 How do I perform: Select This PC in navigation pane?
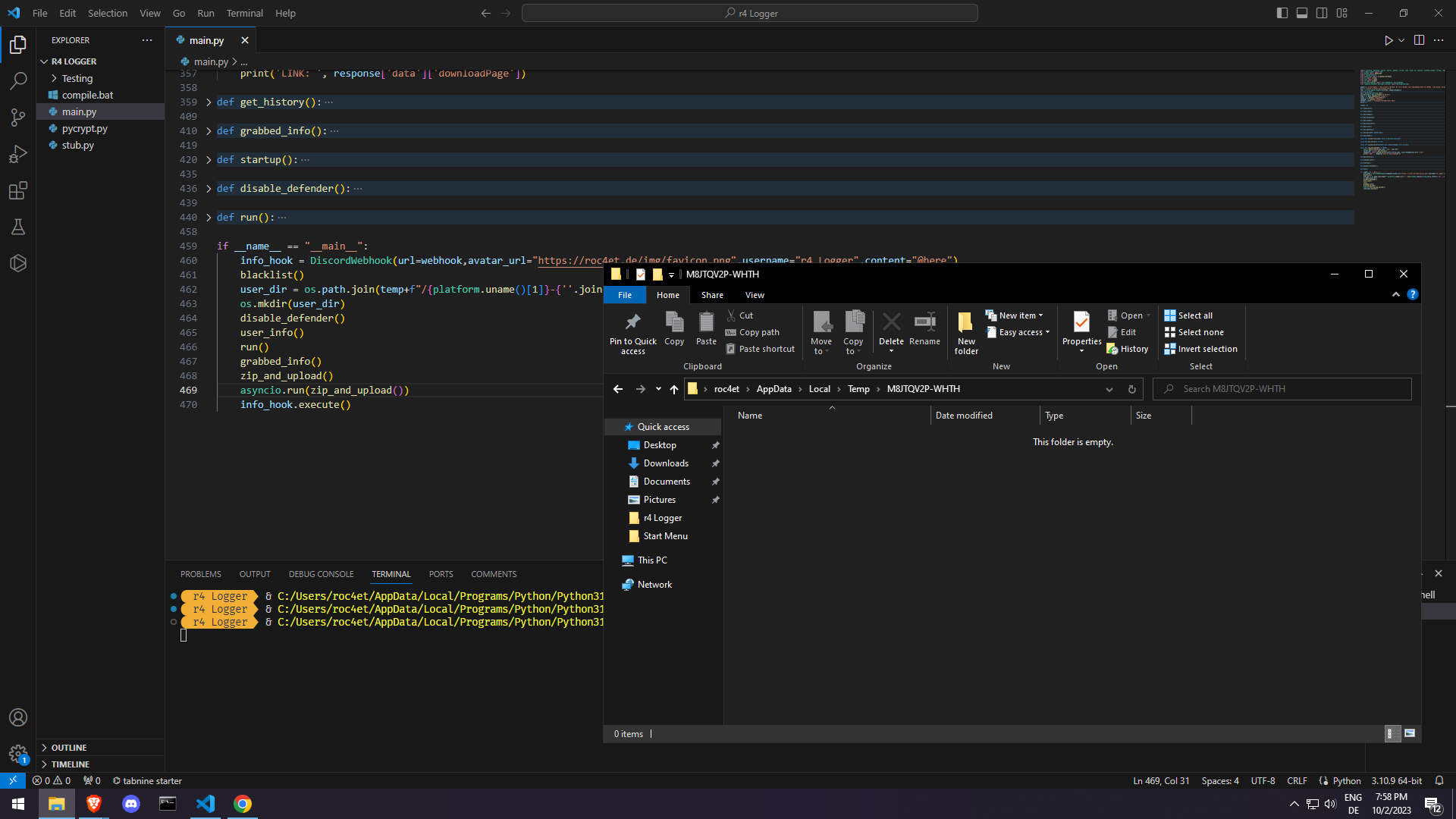click(652, 560)
